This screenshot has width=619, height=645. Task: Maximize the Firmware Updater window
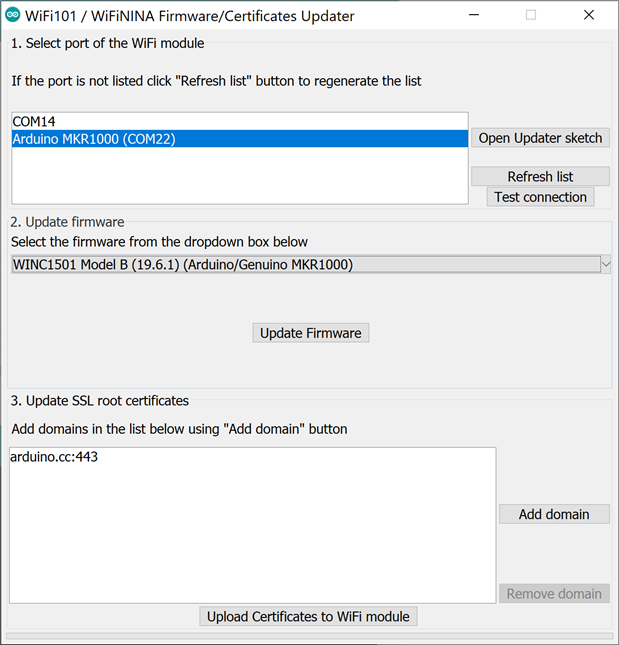[x=531, y=16]
